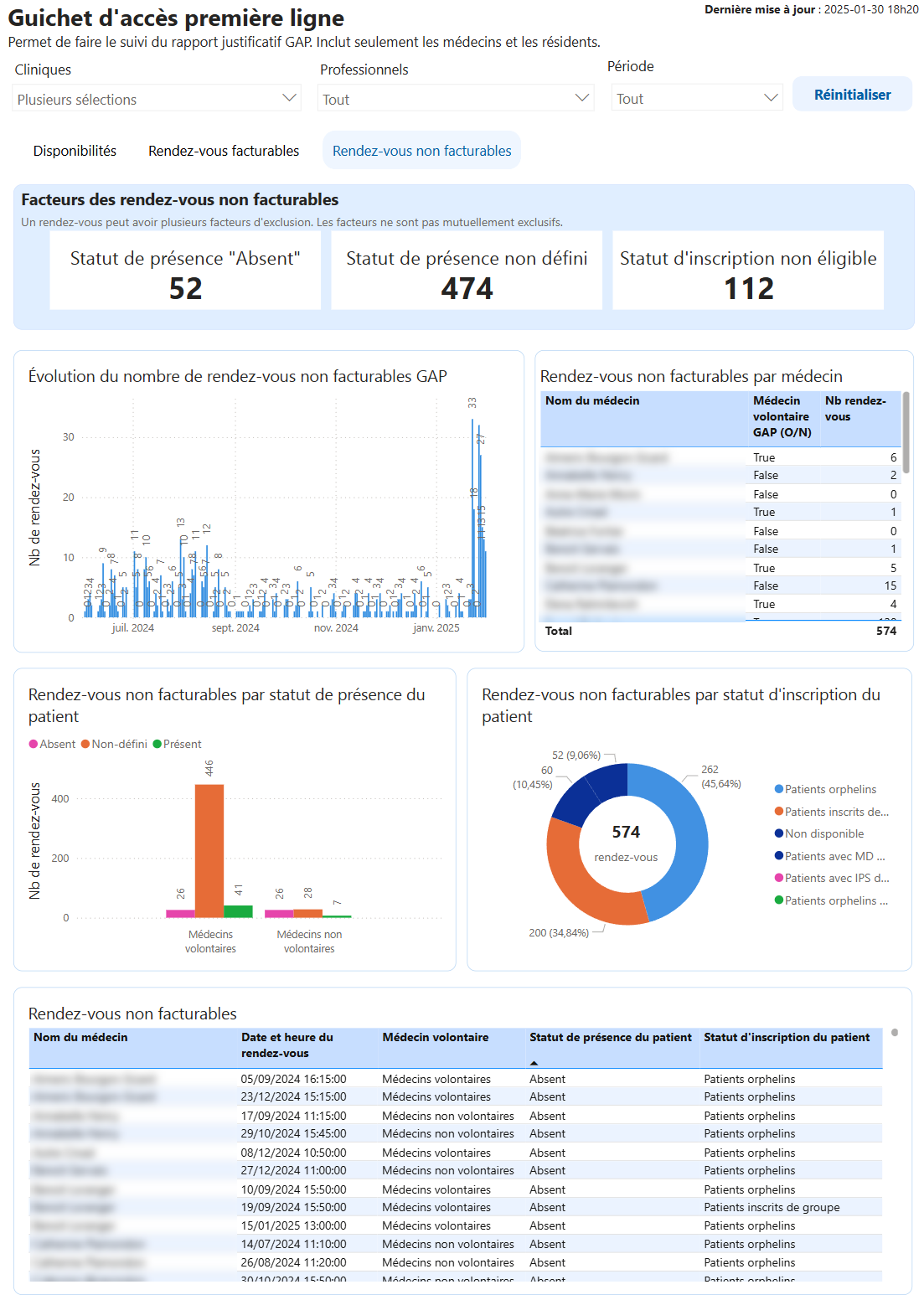Click the Non disponible legend dot

pos(779,833)
